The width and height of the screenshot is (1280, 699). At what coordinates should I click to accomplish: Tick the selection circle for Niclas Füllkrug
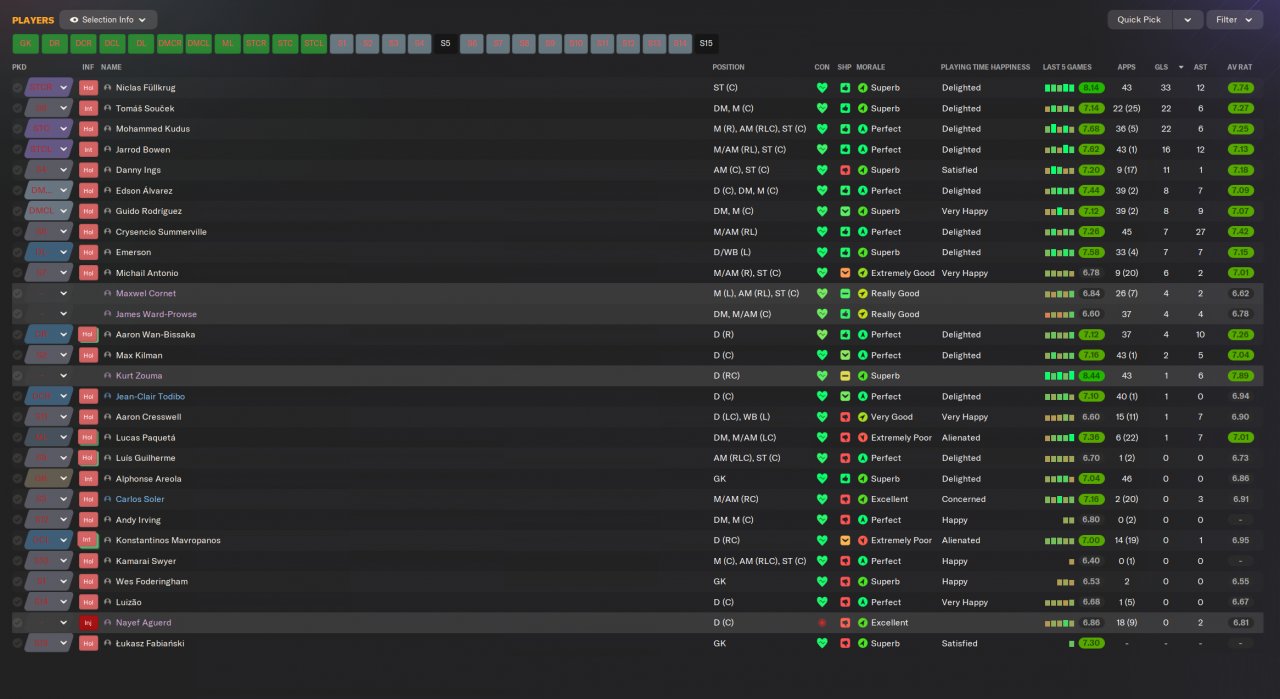click(x=17, y=88)
